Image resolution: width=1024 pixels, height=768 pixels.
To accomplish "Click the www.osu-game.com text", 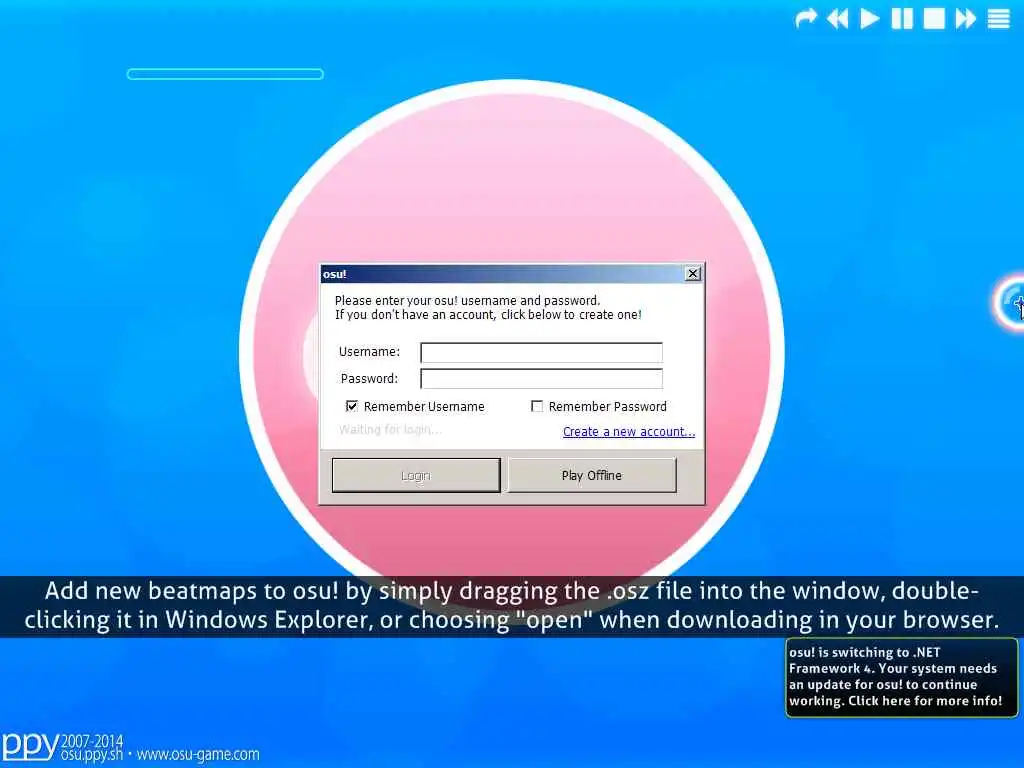I will [198, 754].
